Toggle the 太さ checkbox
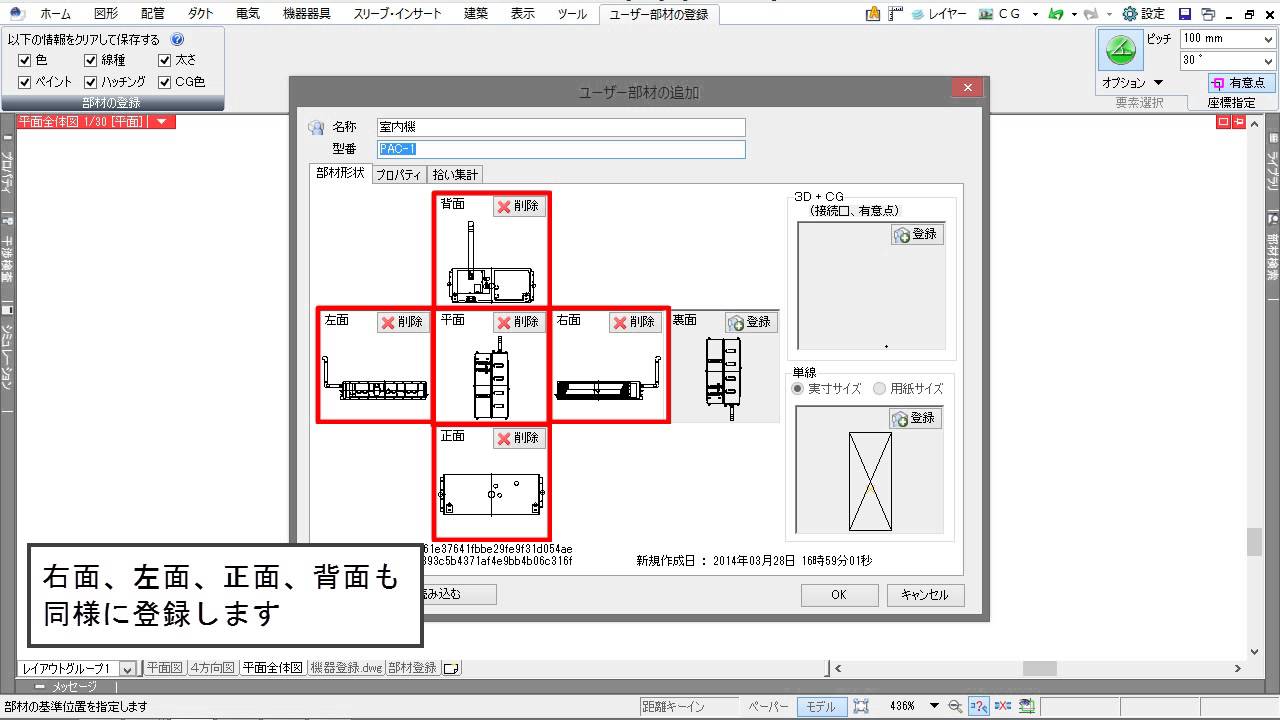The image size is (1280, 720). coord(165,60)
